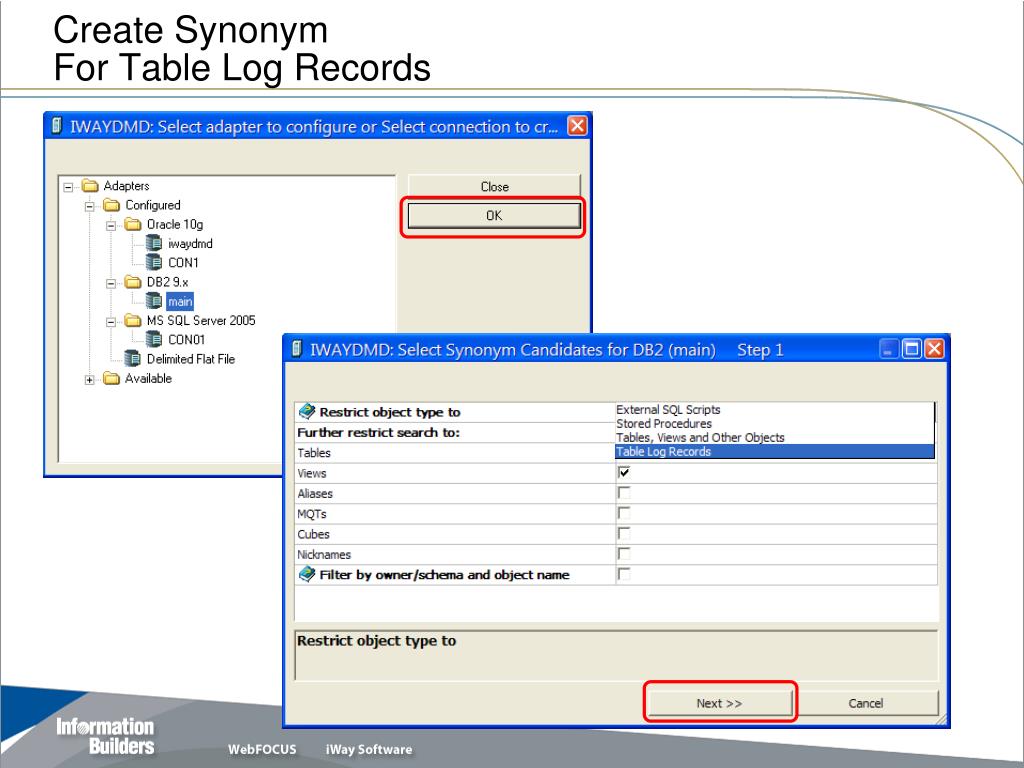
Task: Close the Synonym Candidates window
Action: [935, 349]
